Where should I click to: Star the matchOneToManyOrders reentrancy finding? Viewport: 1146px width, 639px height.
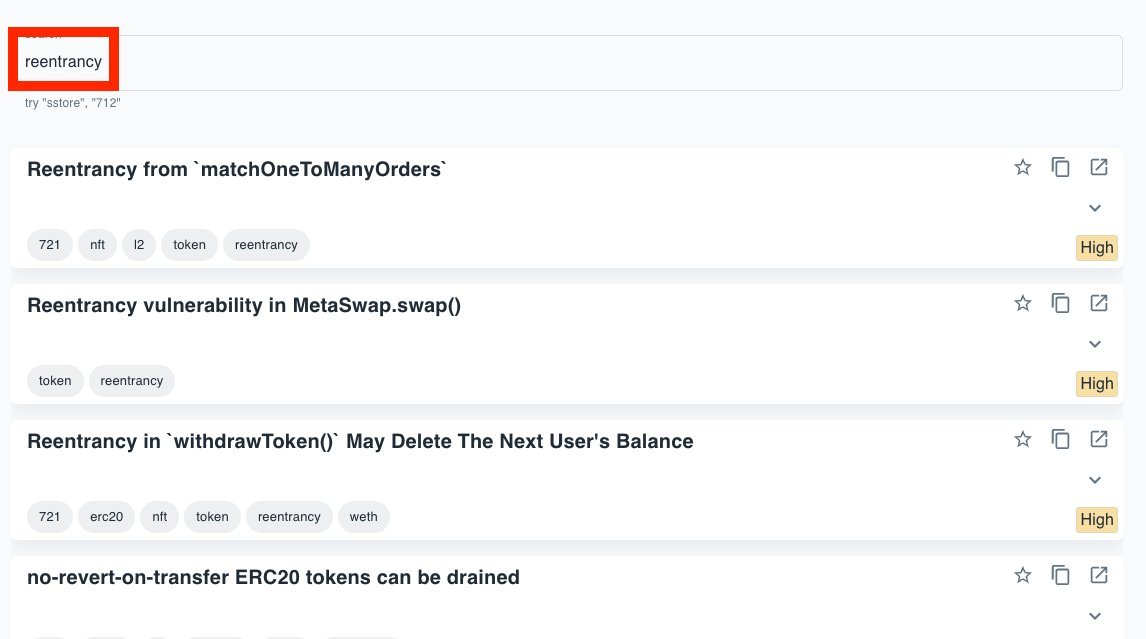coord(1022,167)
